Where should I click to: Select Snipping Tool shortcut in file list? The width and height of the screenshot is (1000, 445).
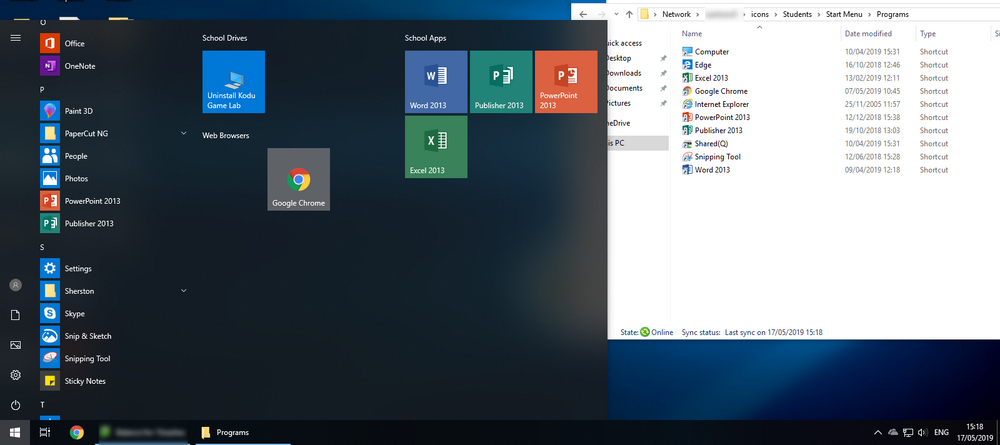pyautogui.click(x=717, y=157)
